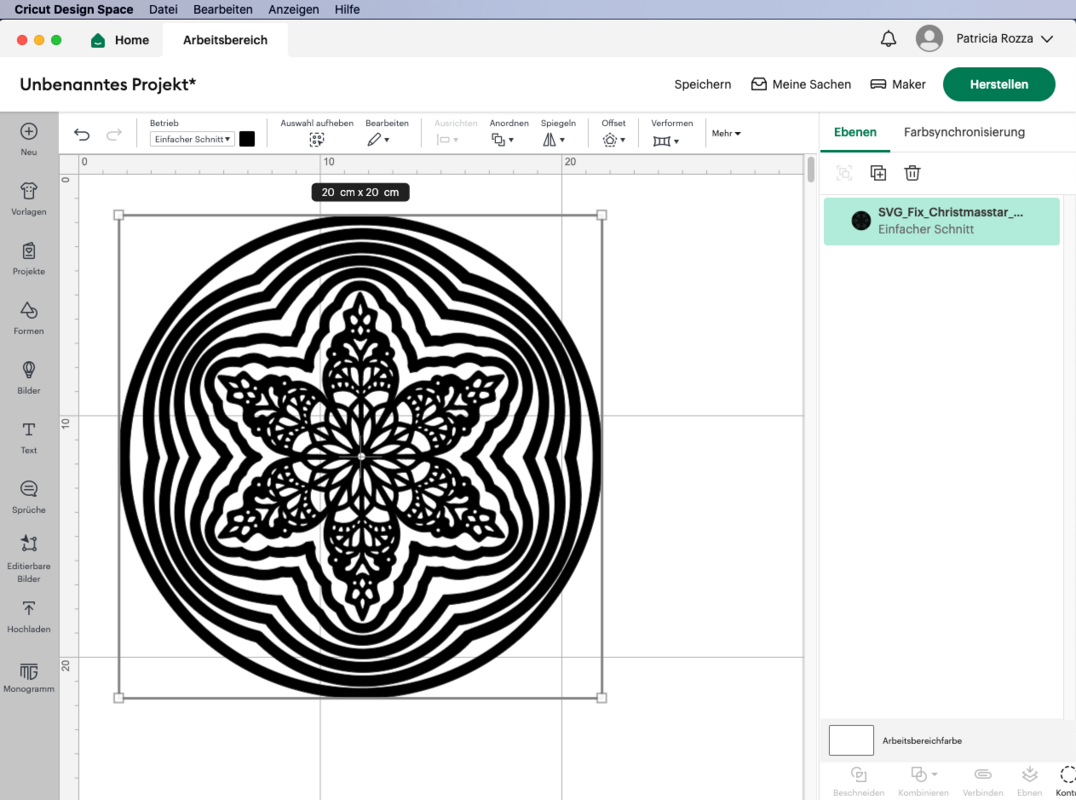
Task: Open the Formen shapes tool
Action: tap(29, 317)
